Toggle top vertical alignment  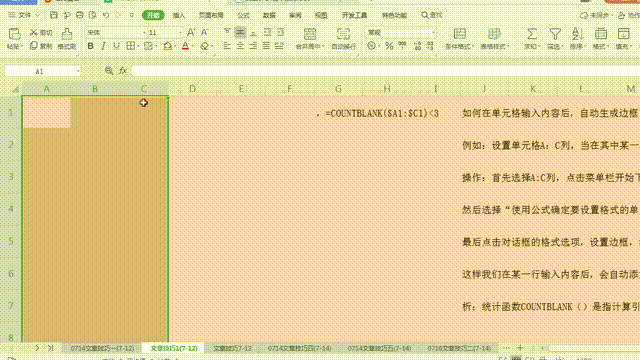click(x=227, y=32)
